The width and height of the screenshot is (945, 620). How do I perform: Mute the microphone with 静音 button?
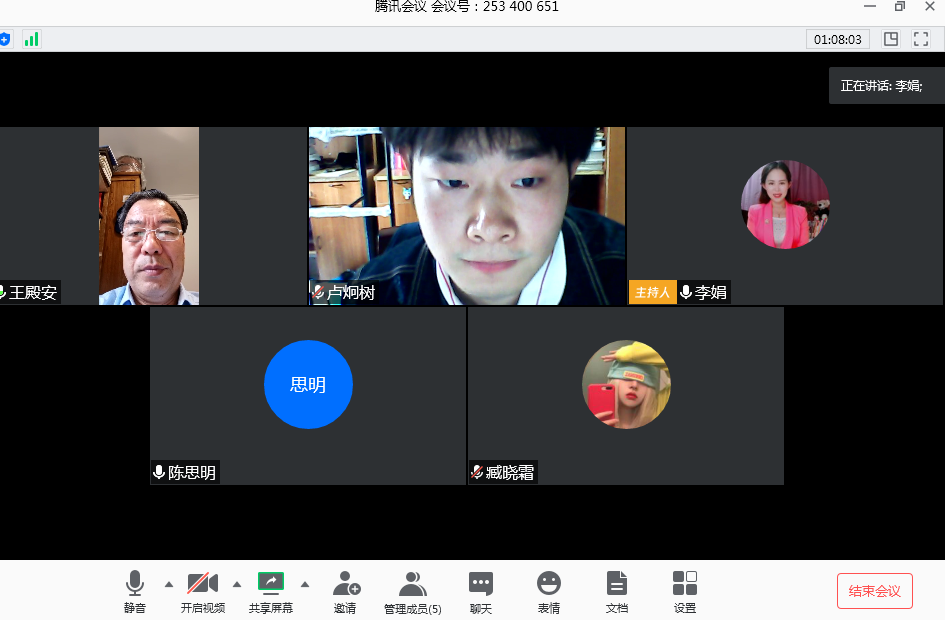coord(135,590)
